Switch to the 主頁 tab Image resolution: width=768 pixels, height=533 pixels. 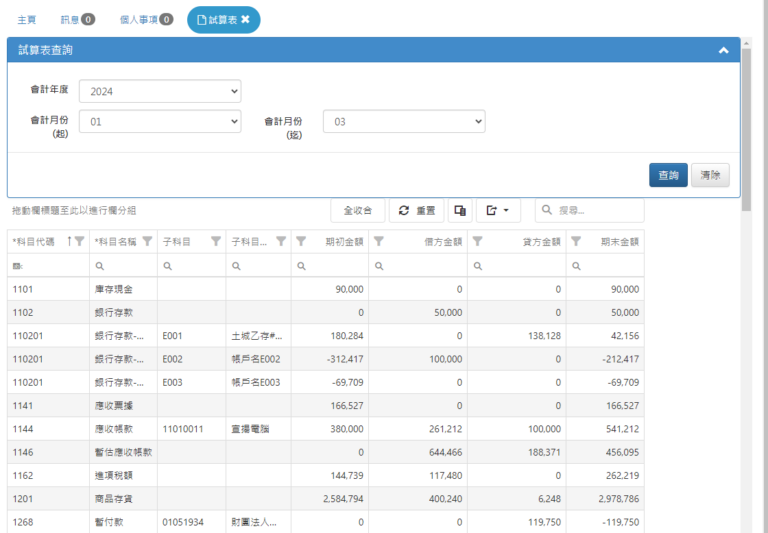pyautogui.click(x=27, y=19)
